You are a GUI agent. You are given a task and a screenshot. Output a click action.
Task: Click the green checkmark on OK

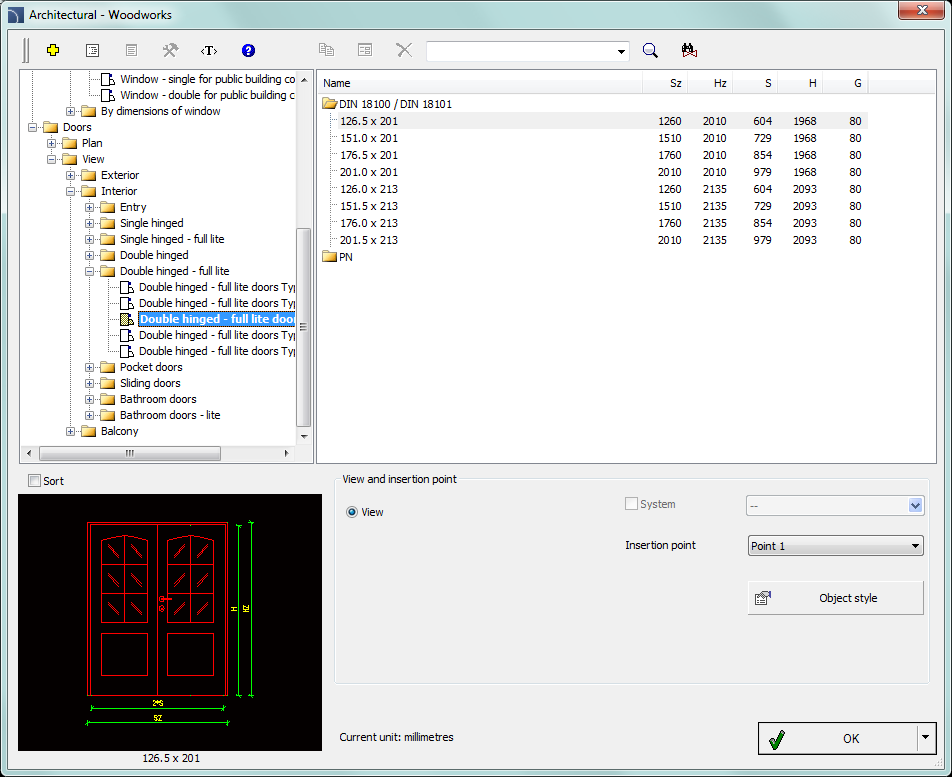[777, 739]
